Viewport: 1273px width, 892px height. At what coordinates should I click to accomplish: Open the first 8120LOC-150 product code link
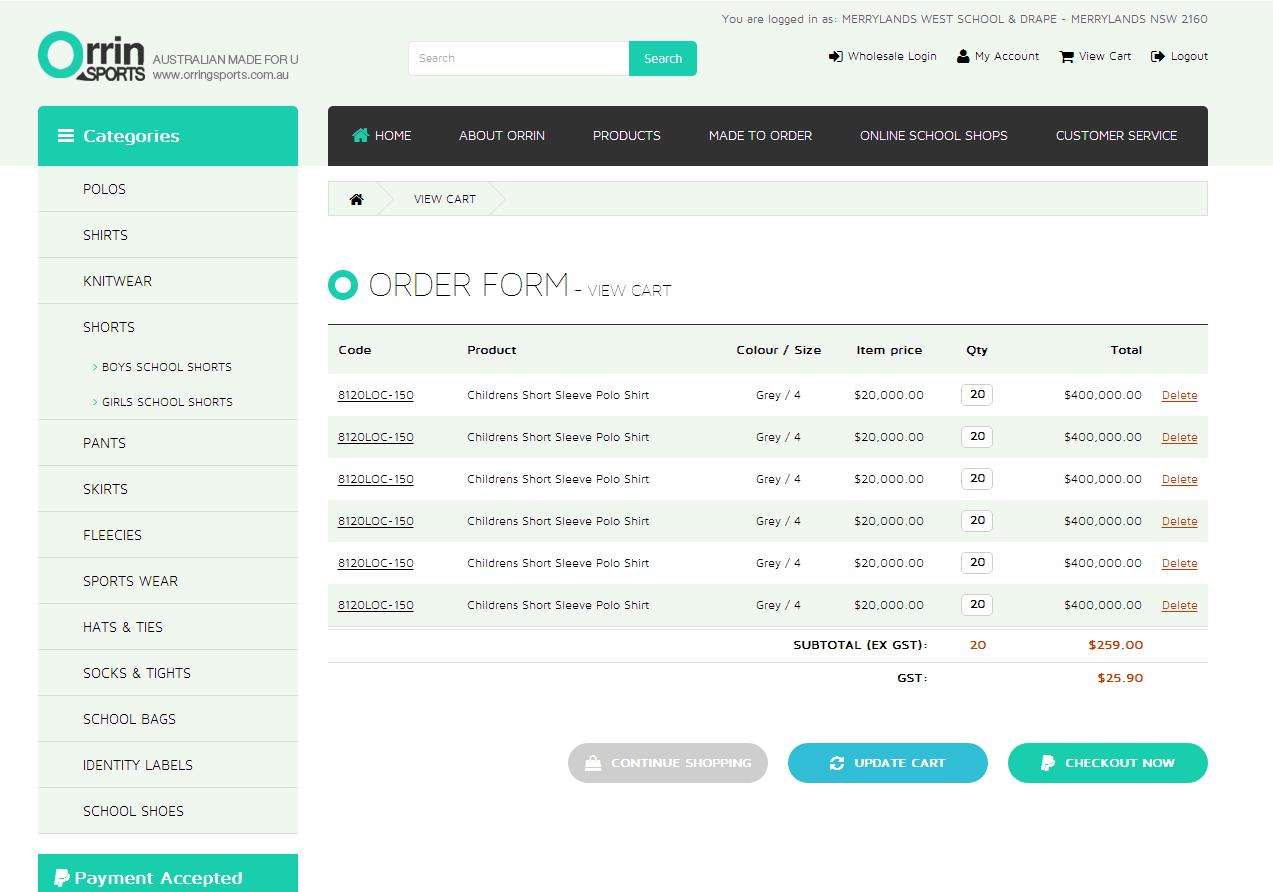[375, 395]
